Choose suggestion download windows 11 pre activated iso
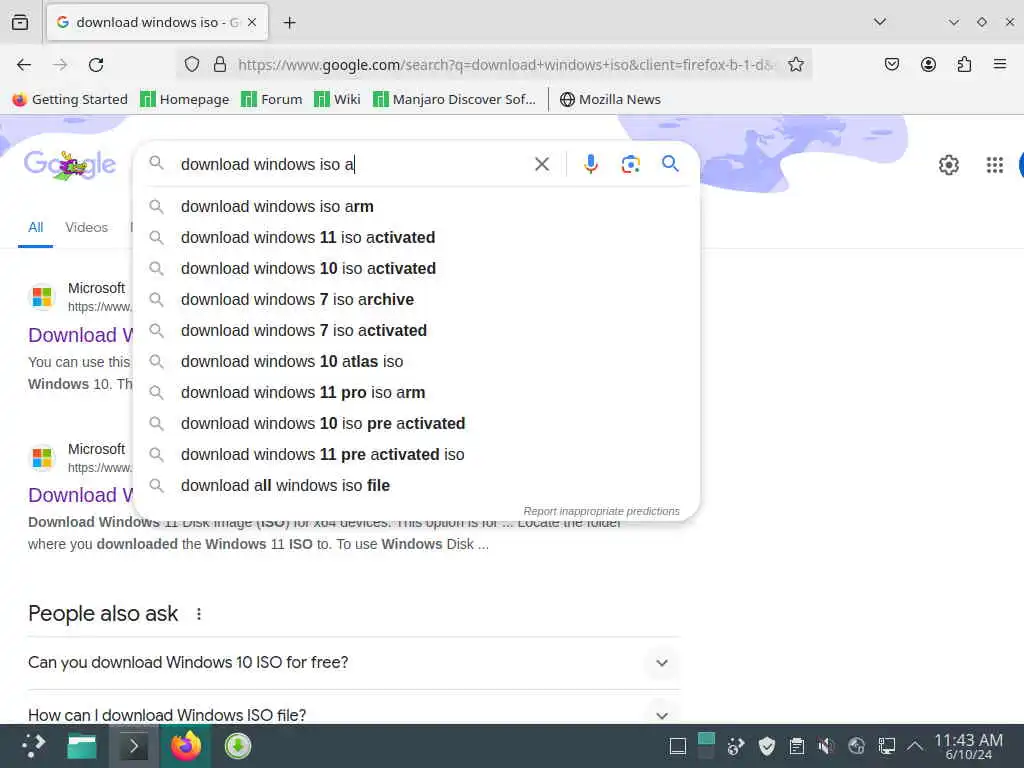 (x=416, y=455)
